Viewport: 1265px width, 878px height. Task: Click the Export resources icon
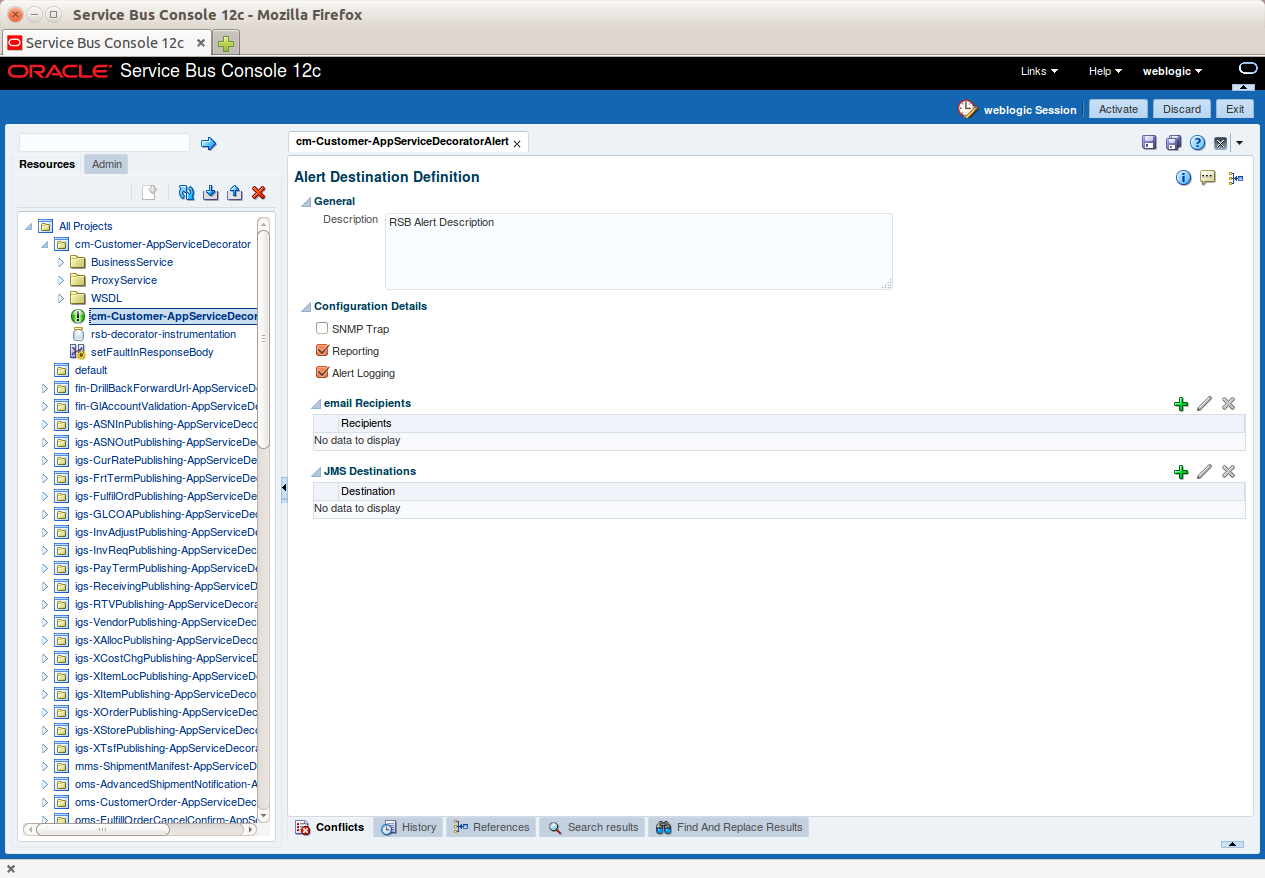click(235, 193)
